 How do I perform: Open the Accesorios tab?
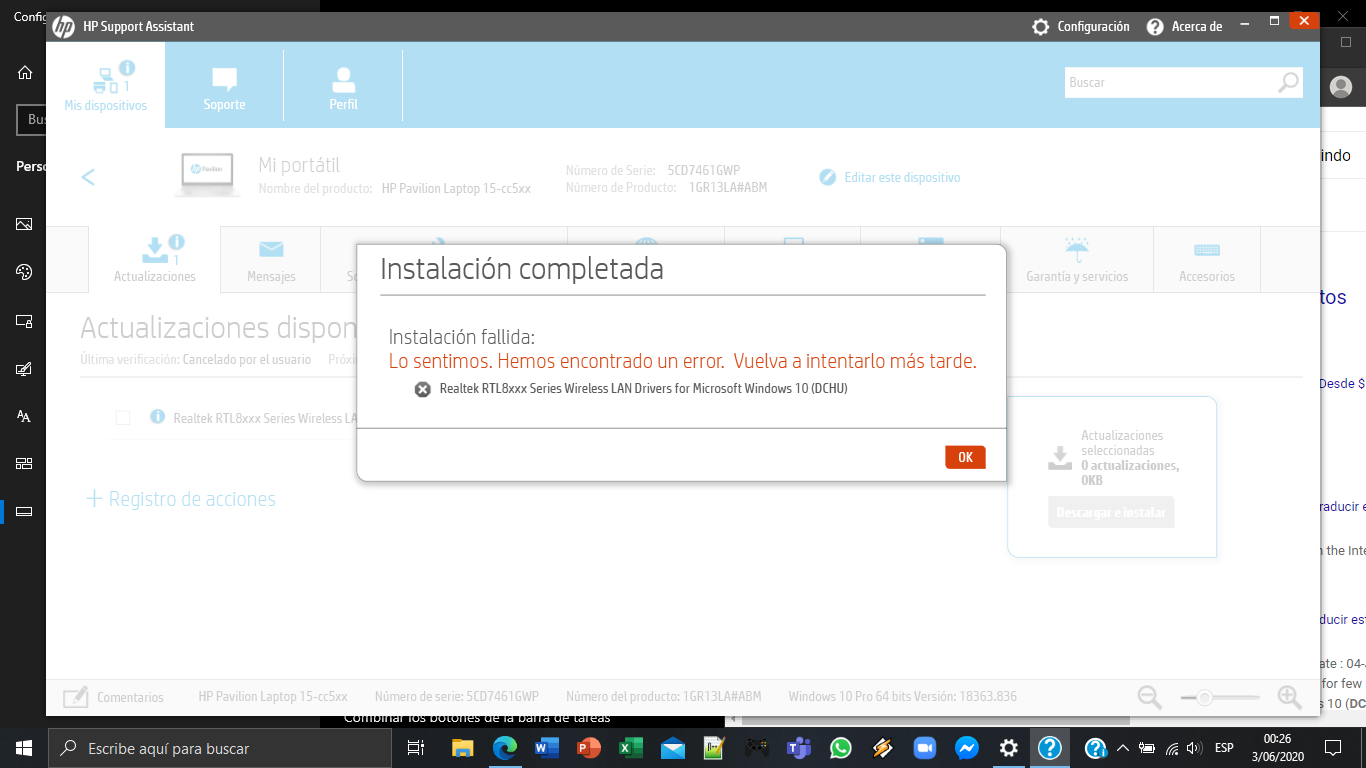(1207, 259)
